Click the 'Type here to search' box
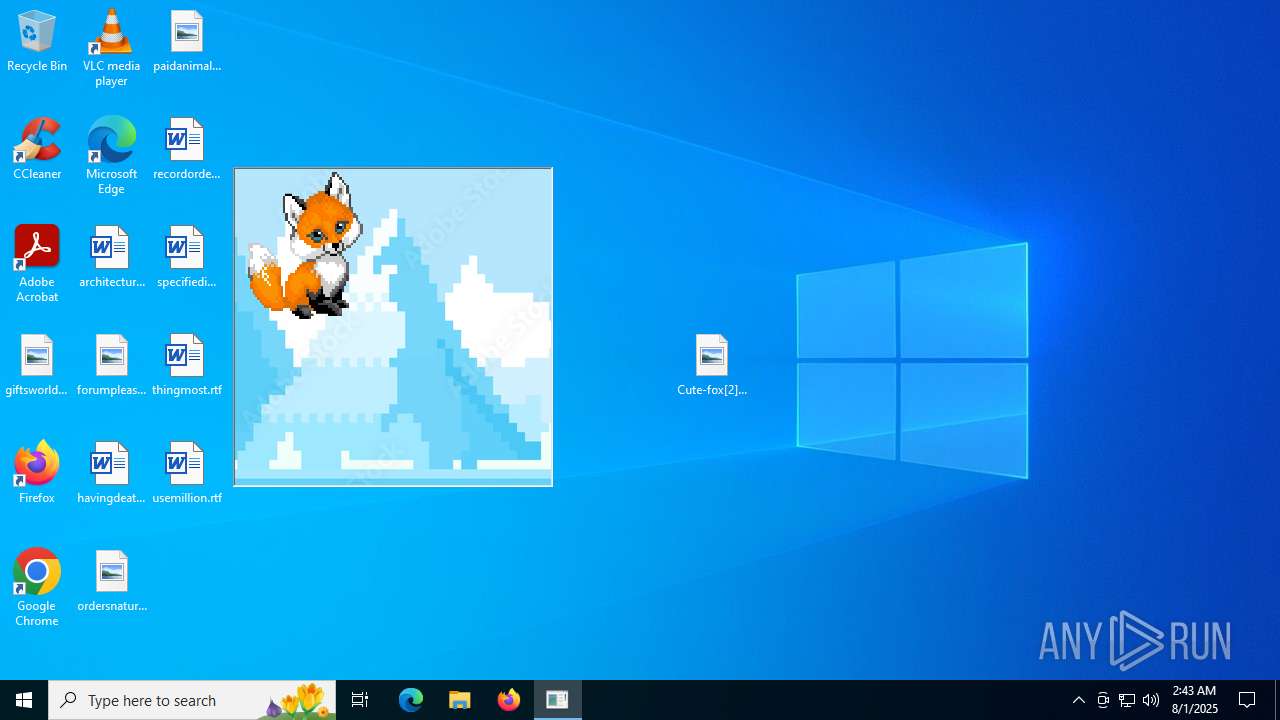This screenshot has height=720, width=1280. click(192, 700)
